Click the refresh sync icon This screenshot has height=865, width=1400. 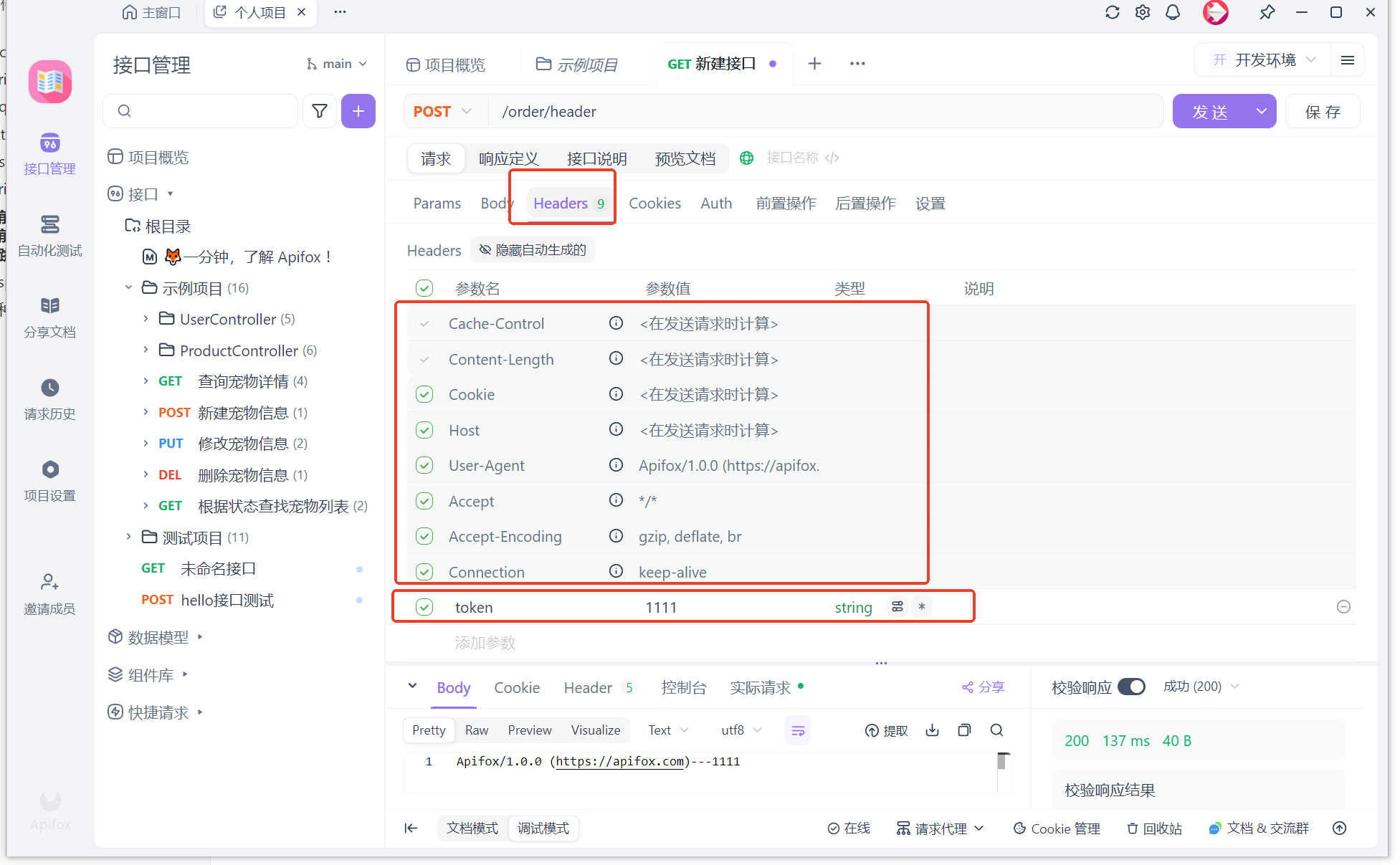pos(1112,12)
